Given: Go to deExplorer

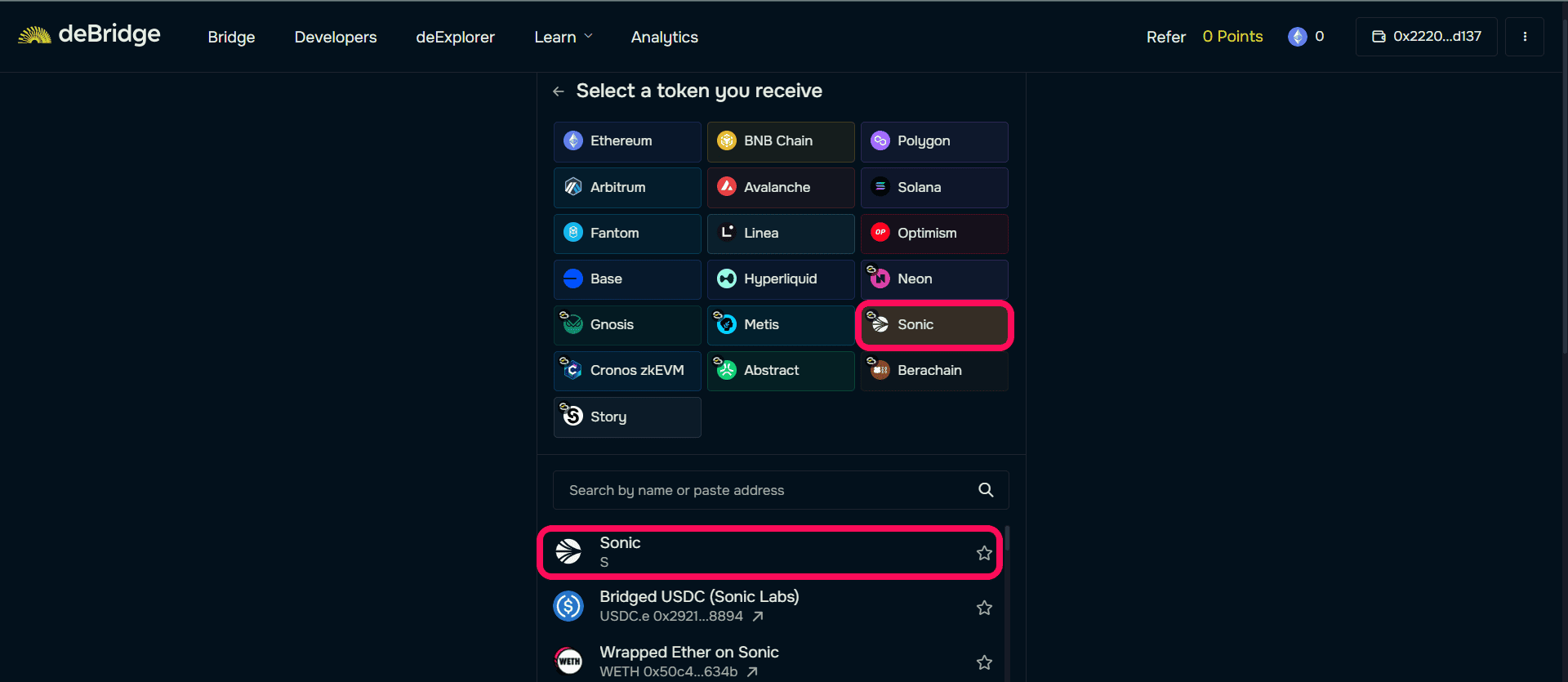Looking at the screenshot, I should point(456,37).
